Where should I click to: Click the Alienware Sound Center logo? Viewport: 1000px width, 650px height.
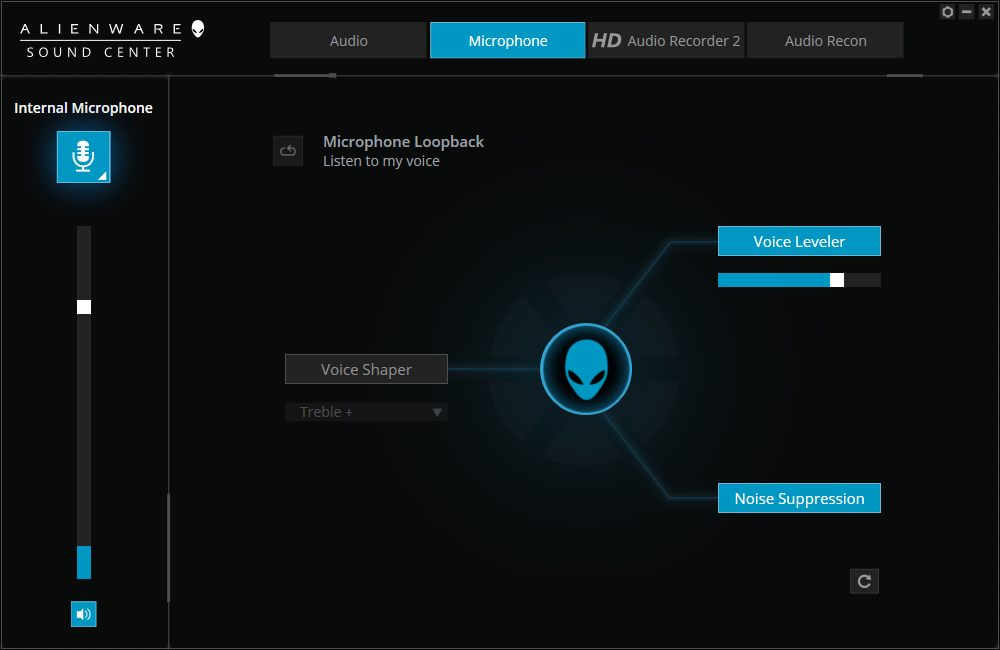click(x=112, y=40)
